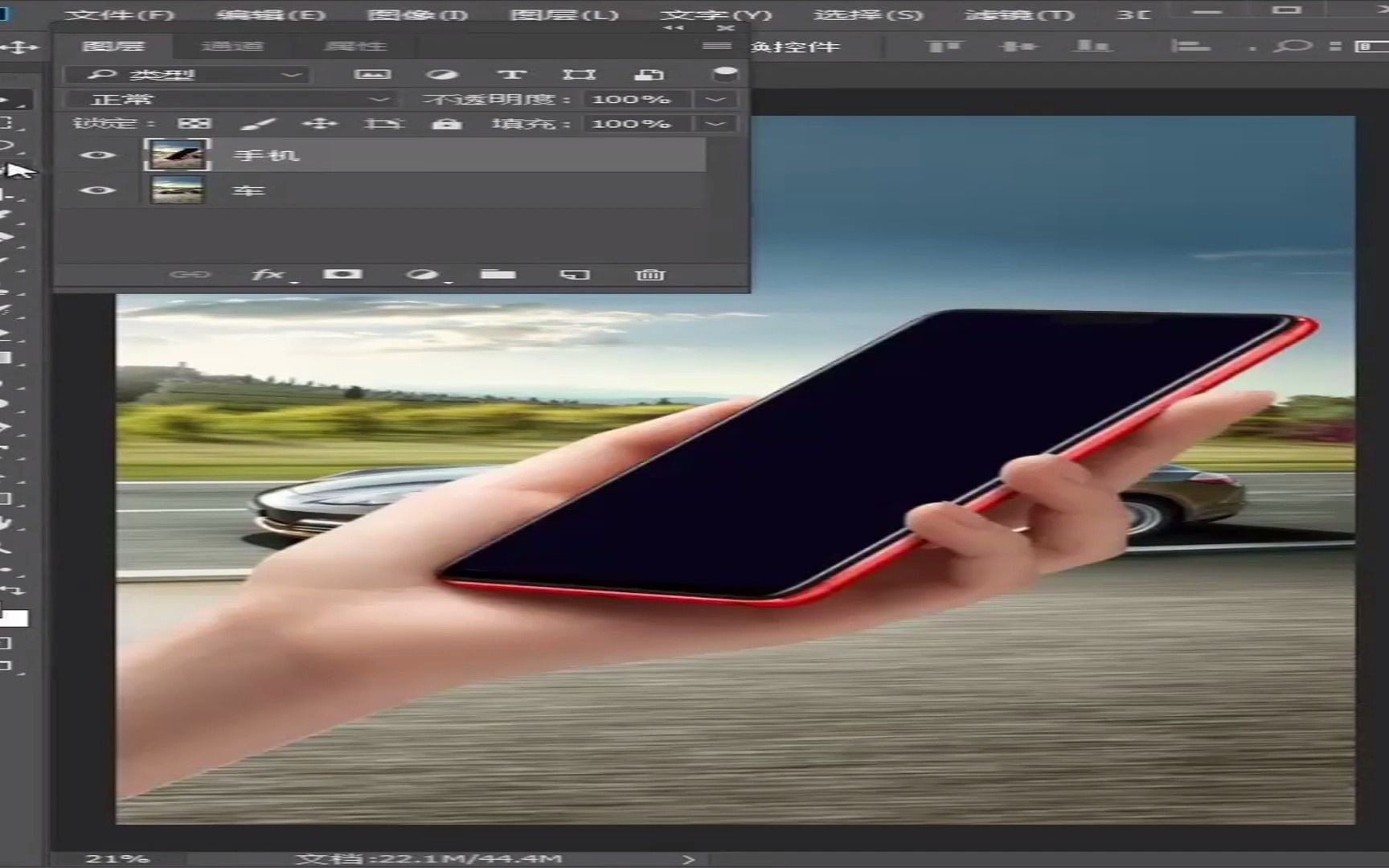Add layer mask icon

[342, 274]
